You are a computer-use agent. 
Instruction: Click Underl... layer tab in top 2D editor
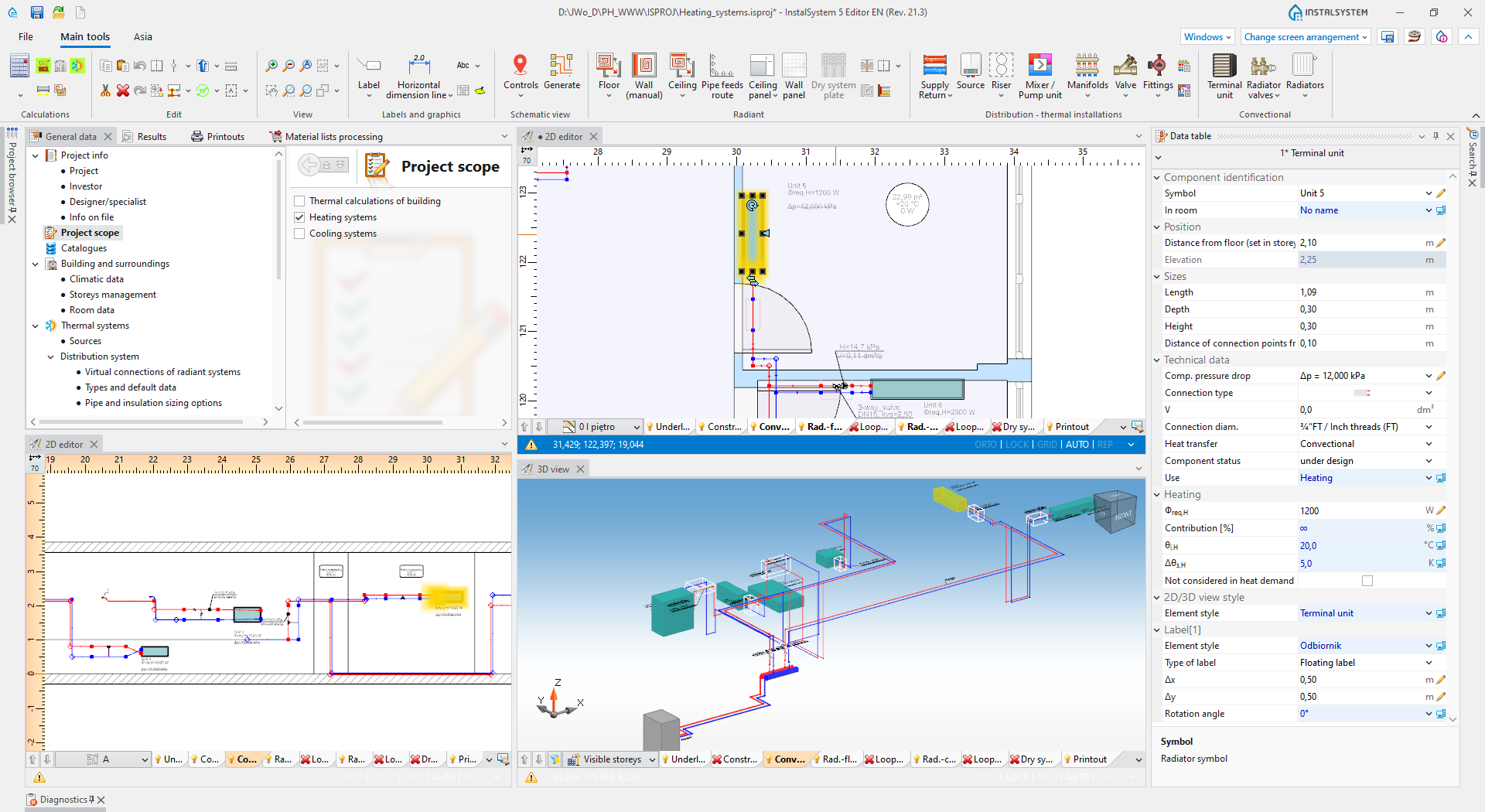[668, 427]
